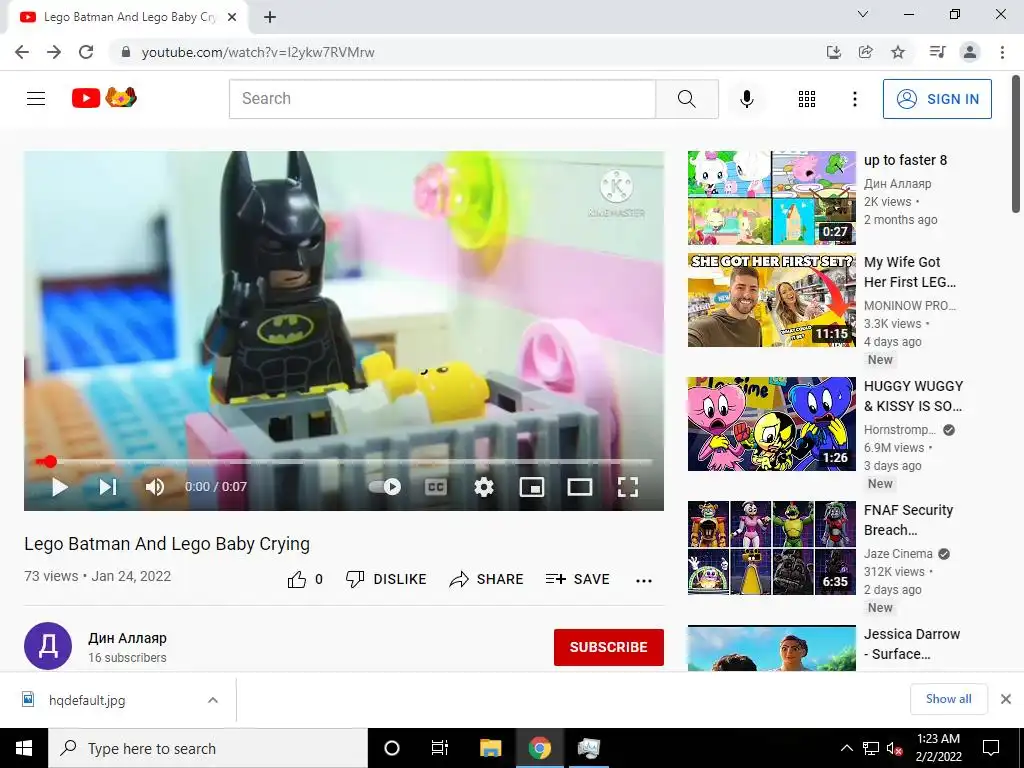Screen dimensions: 1024x768
Task: Open Hornstromp channel name in sidebar
Action: click(900, 430)
